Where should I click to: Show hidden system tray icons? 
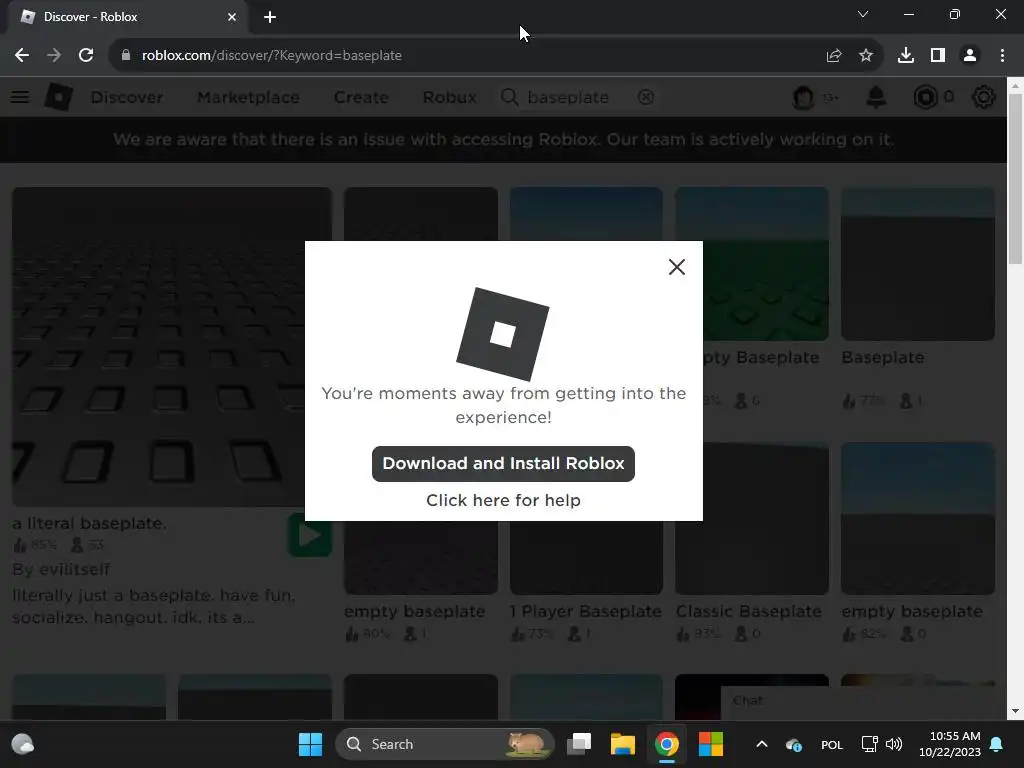click(x=761, y=744)
